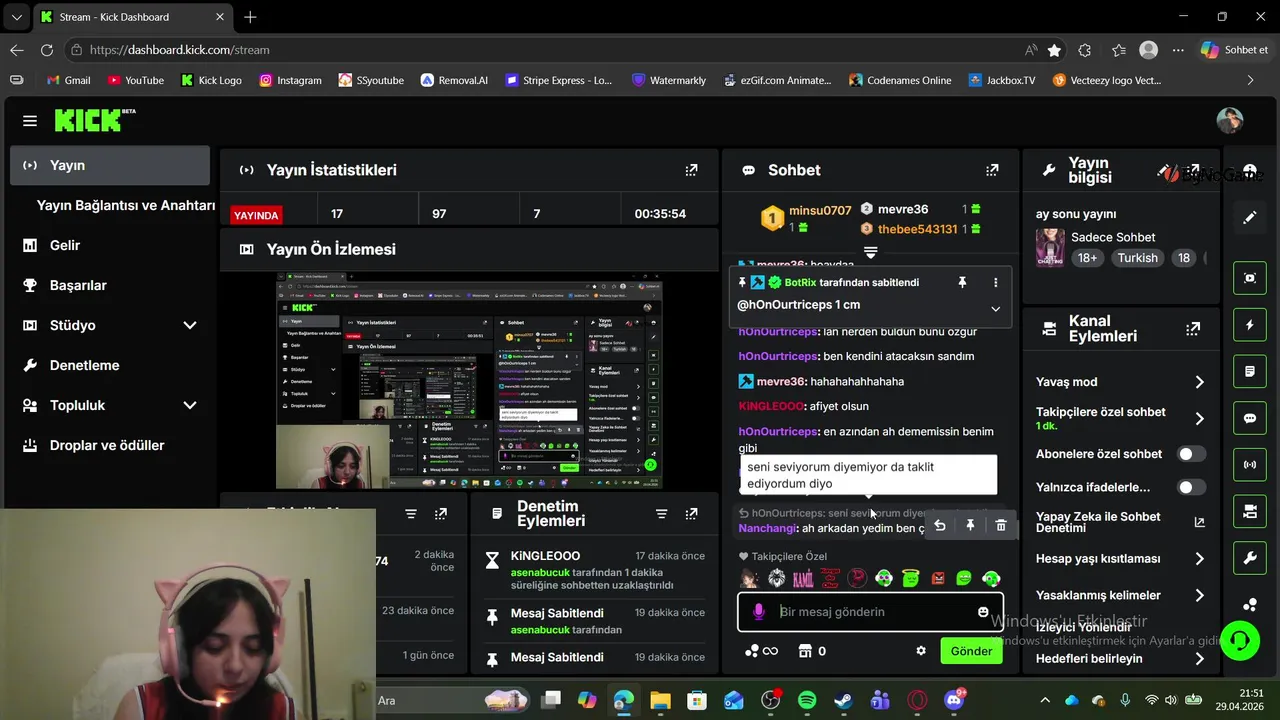Open Yayın Bağlantısı ve Anahtarı page
1280x720 pixels.
[x=125, y=205]
